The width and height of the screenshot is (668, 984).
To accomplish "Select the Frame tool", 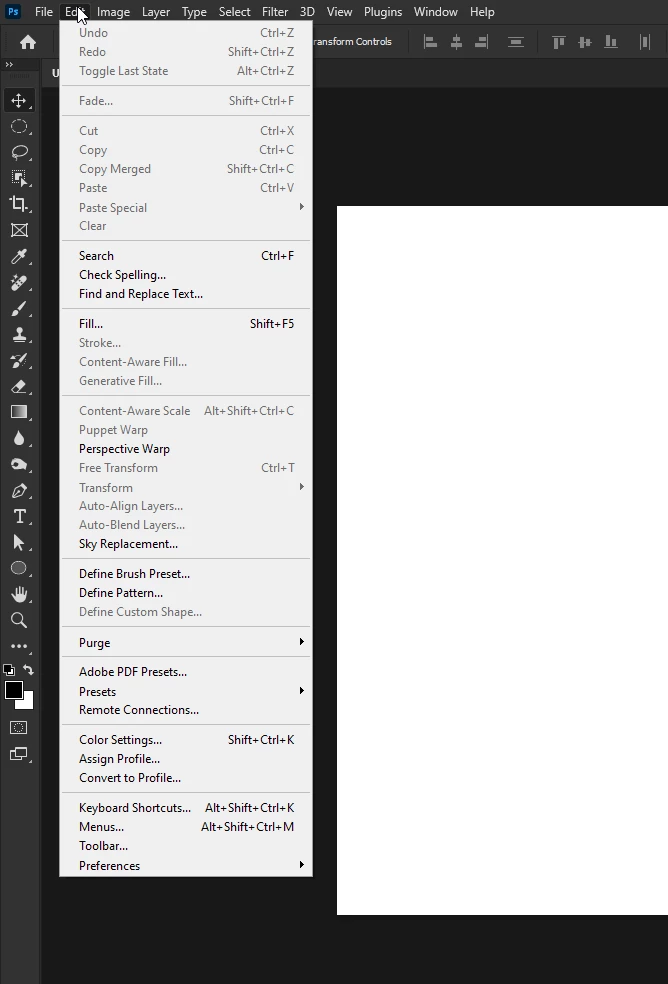I will pyautogui.click(x=19, y=230).
